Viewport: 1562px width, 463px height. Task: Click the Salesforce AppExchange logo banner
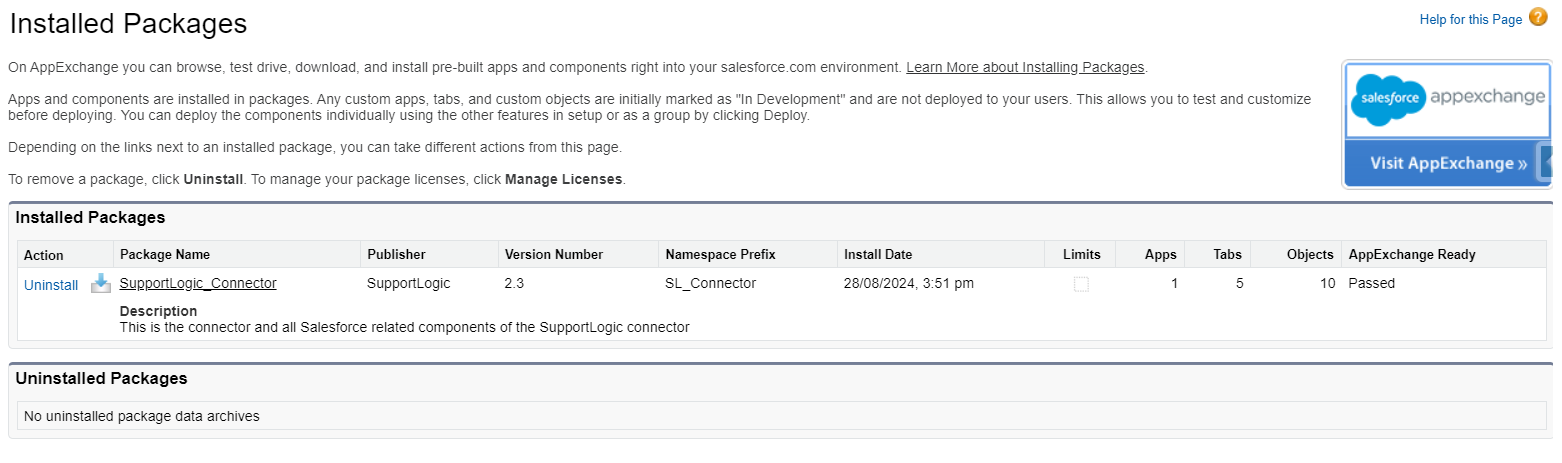click(1448, 100)
